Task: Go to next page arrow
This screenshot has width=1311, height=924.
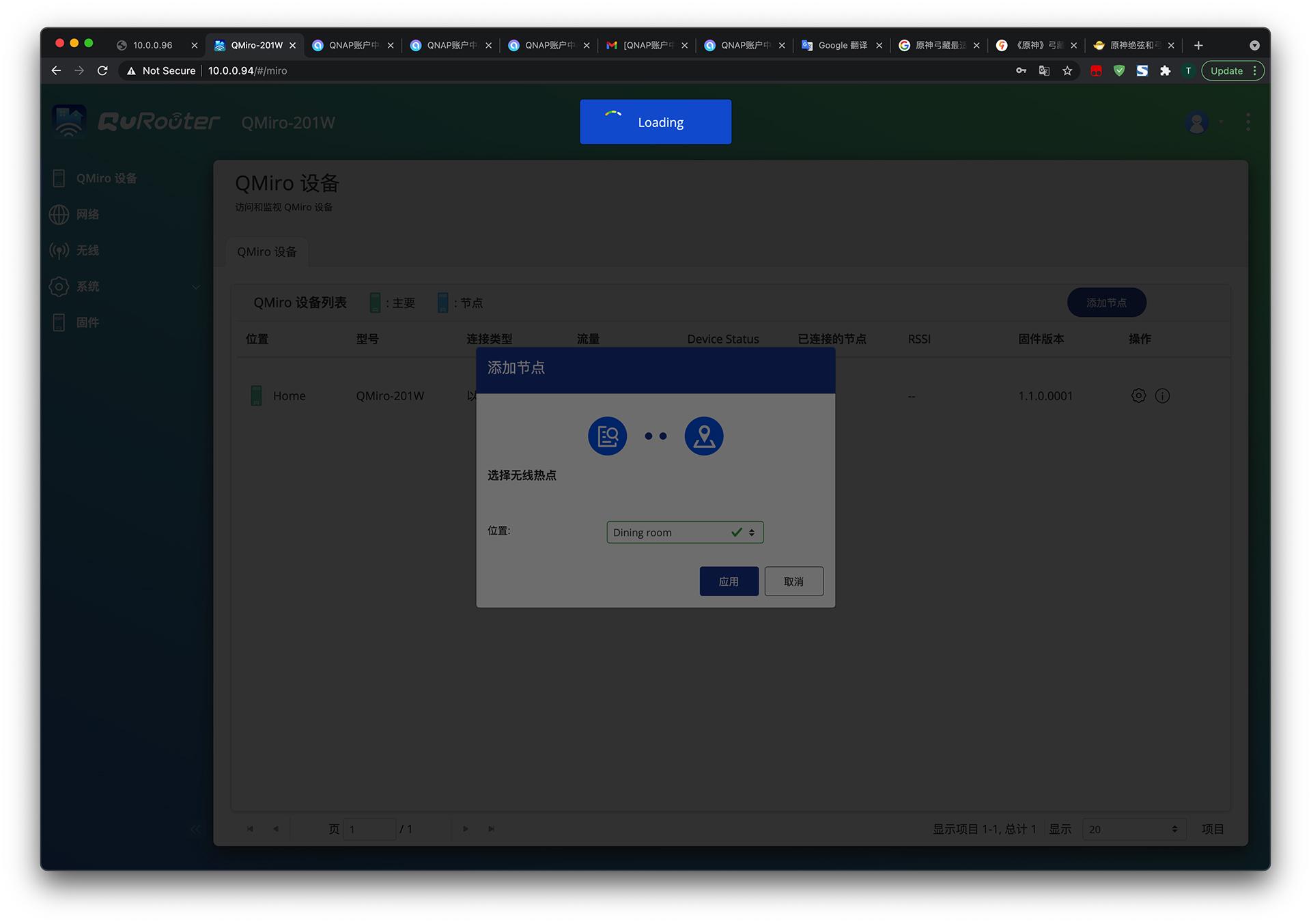Action: tap(466, 828)
